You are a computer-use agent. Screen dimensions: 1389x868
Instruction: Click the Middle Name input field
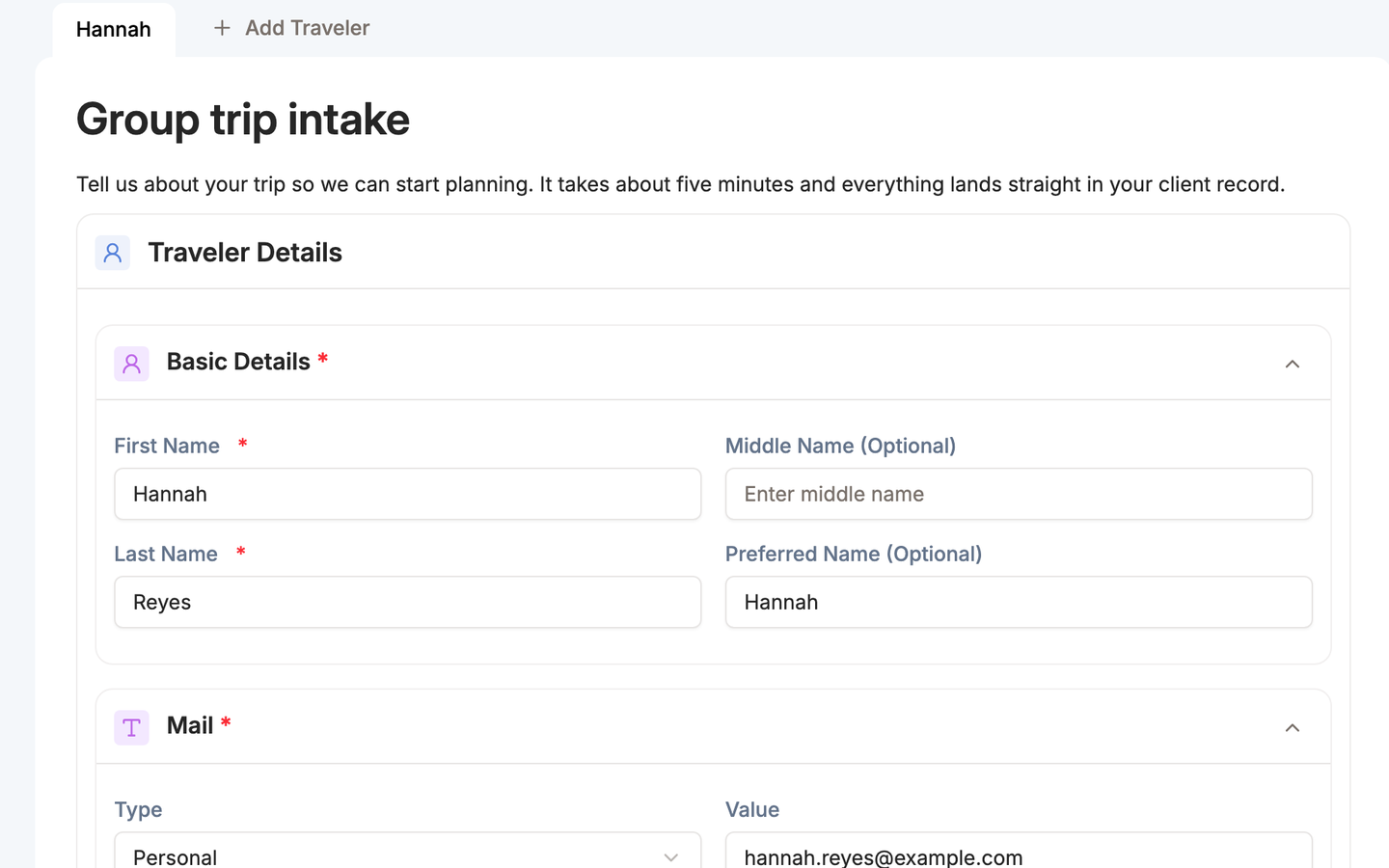[x=1019, y=494]
